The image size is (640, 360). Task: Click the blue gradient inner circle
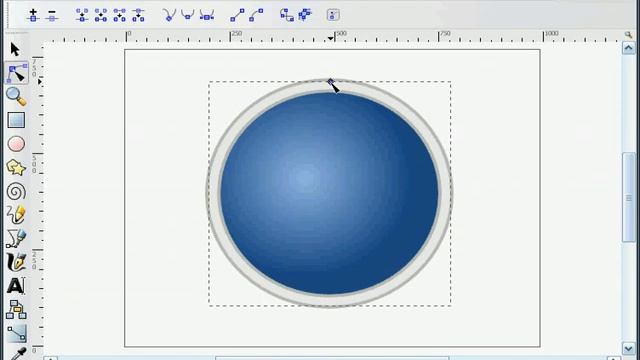pyautogui.click(x=329, y=193)
